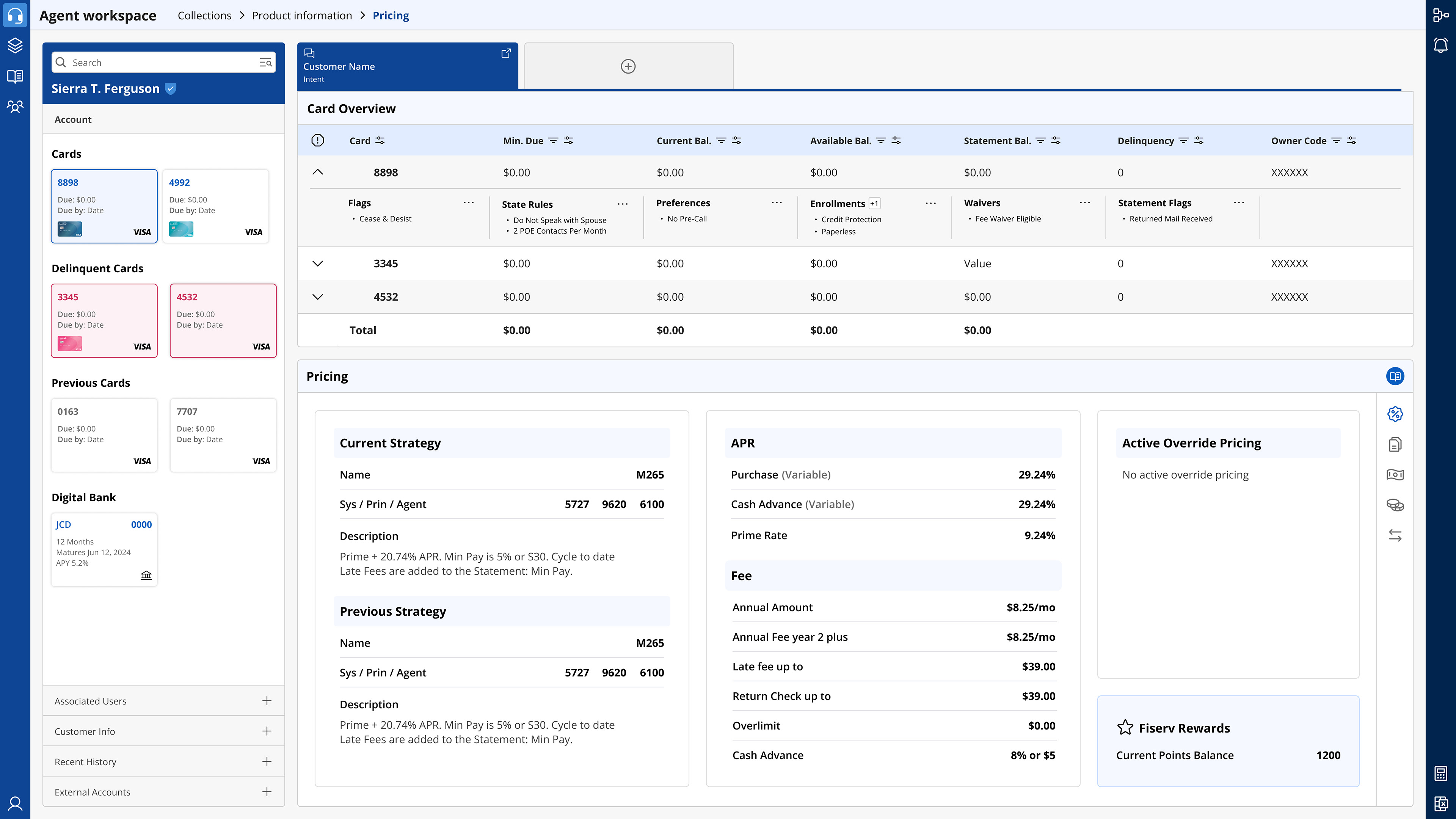This screenshot has width=1456, height=819.
Task: Toggle the Owner Code sort icon
Action: point(1336,140)
